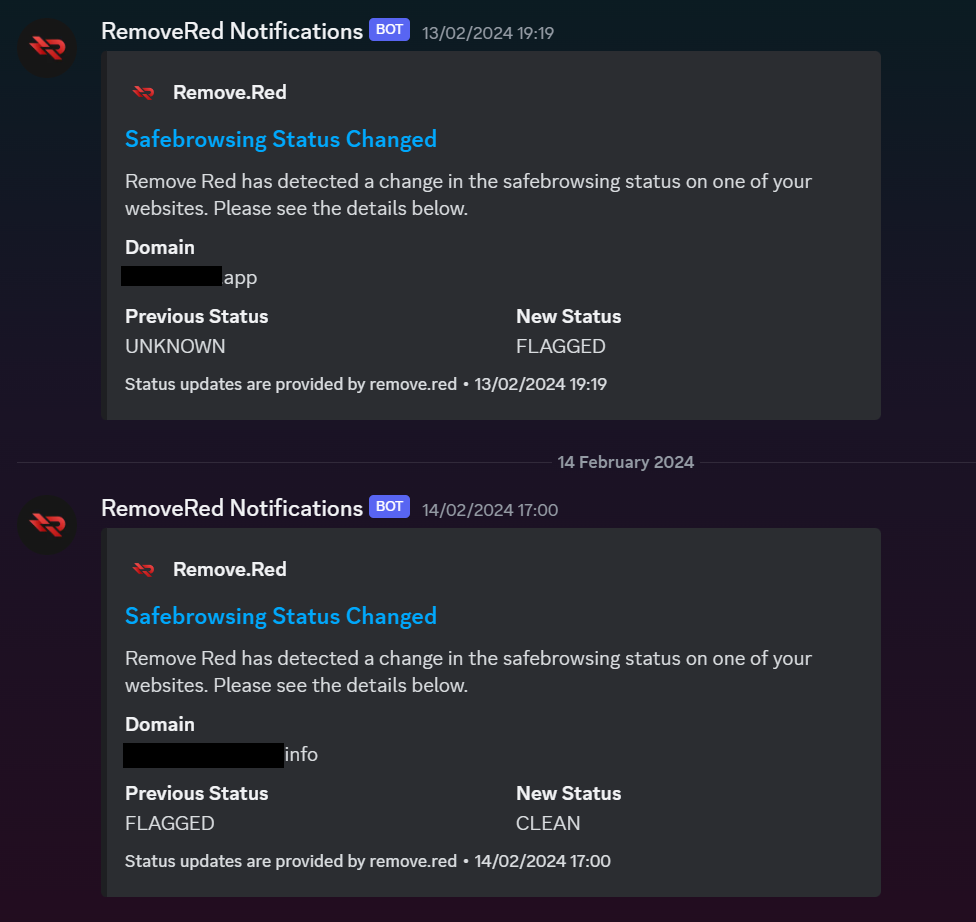Click the redacted domain ending in app

pyautogui.click(x=190, y=277)
